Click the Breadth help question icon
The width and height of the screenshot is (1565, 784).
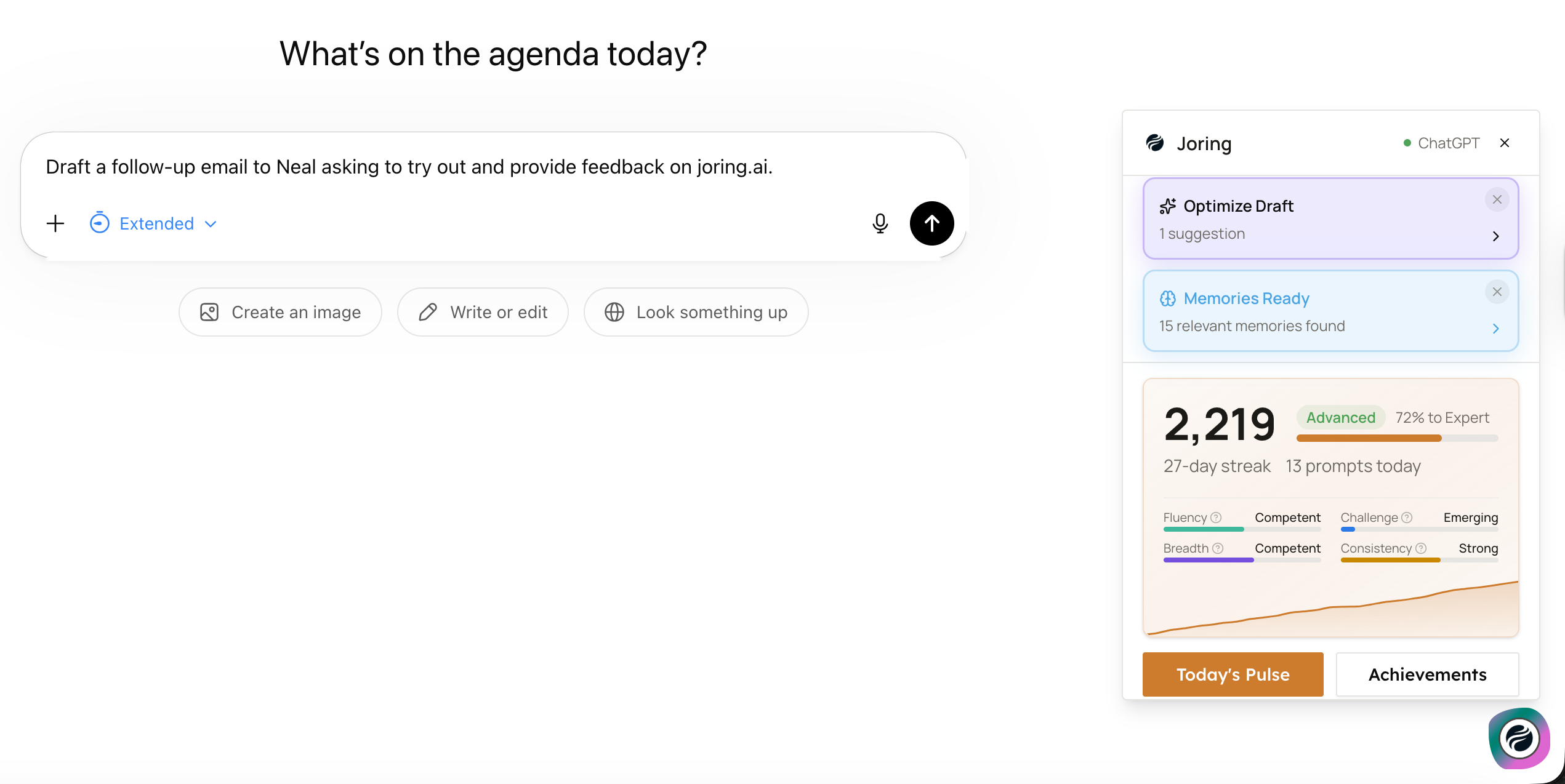pos(1218,548)
